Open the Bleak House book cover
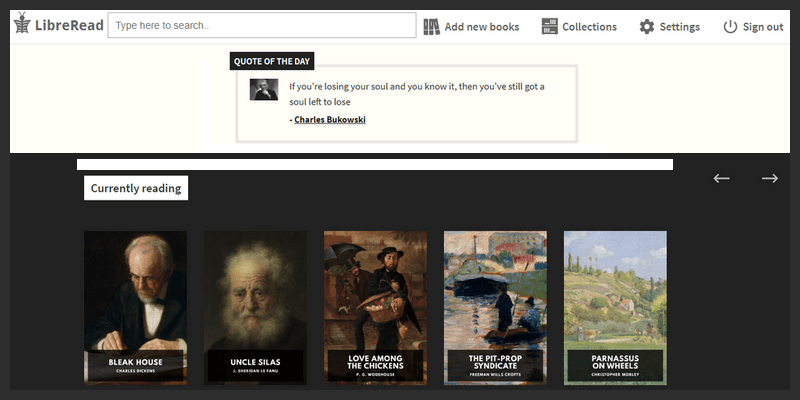This screenshot has height=400, width=800. 135,308
